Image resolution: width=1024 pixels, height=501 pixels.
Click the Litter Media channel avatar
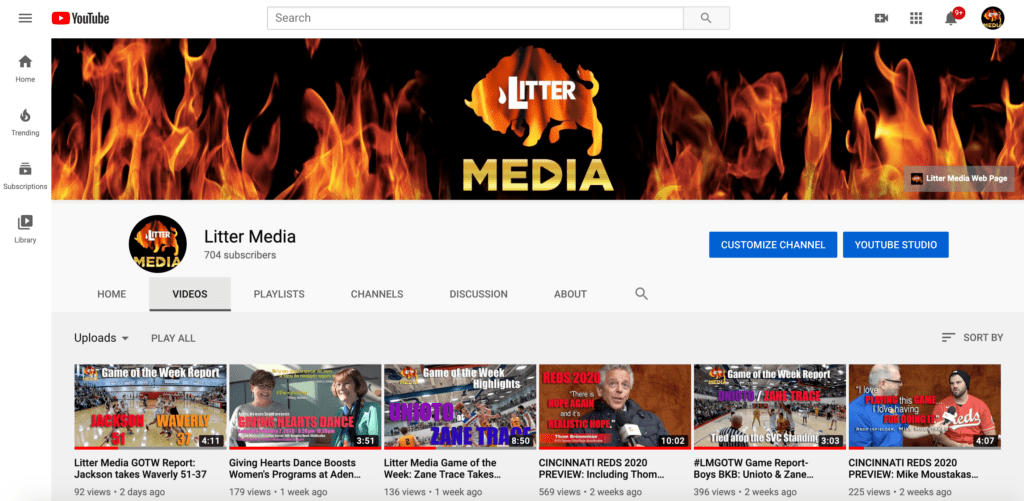[157, 244]
